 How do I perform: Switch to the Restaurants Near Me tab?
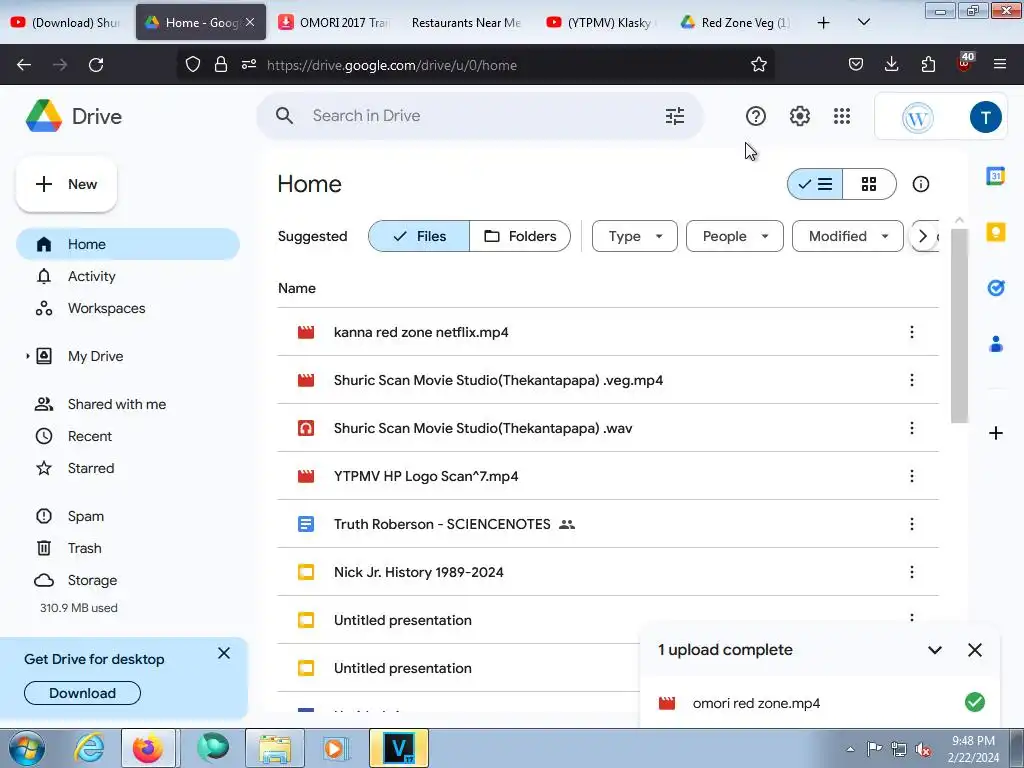[466, 23]
